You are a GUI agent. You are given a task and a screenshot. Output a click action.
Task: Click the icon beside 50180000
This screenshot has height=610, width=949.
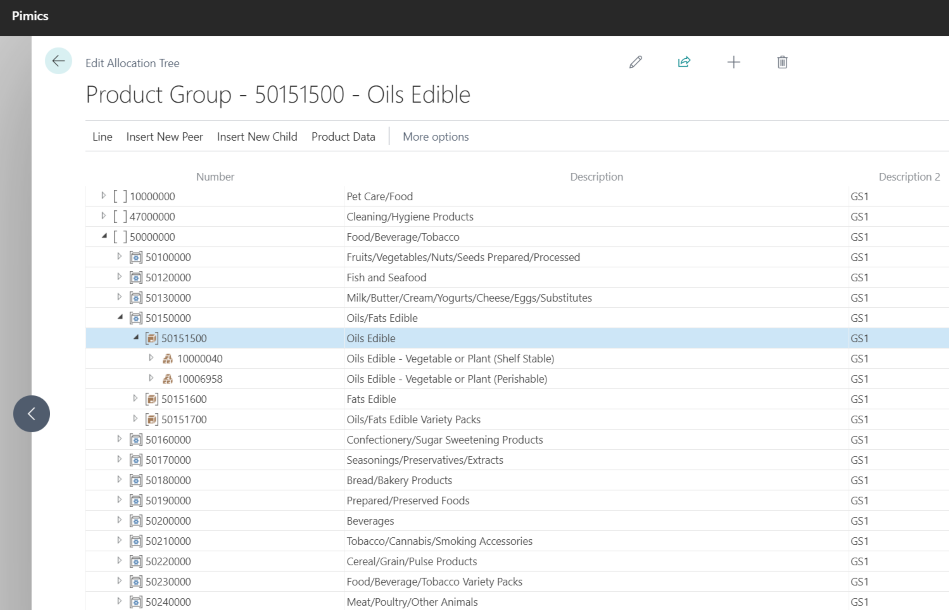click(x=136, y=480)
